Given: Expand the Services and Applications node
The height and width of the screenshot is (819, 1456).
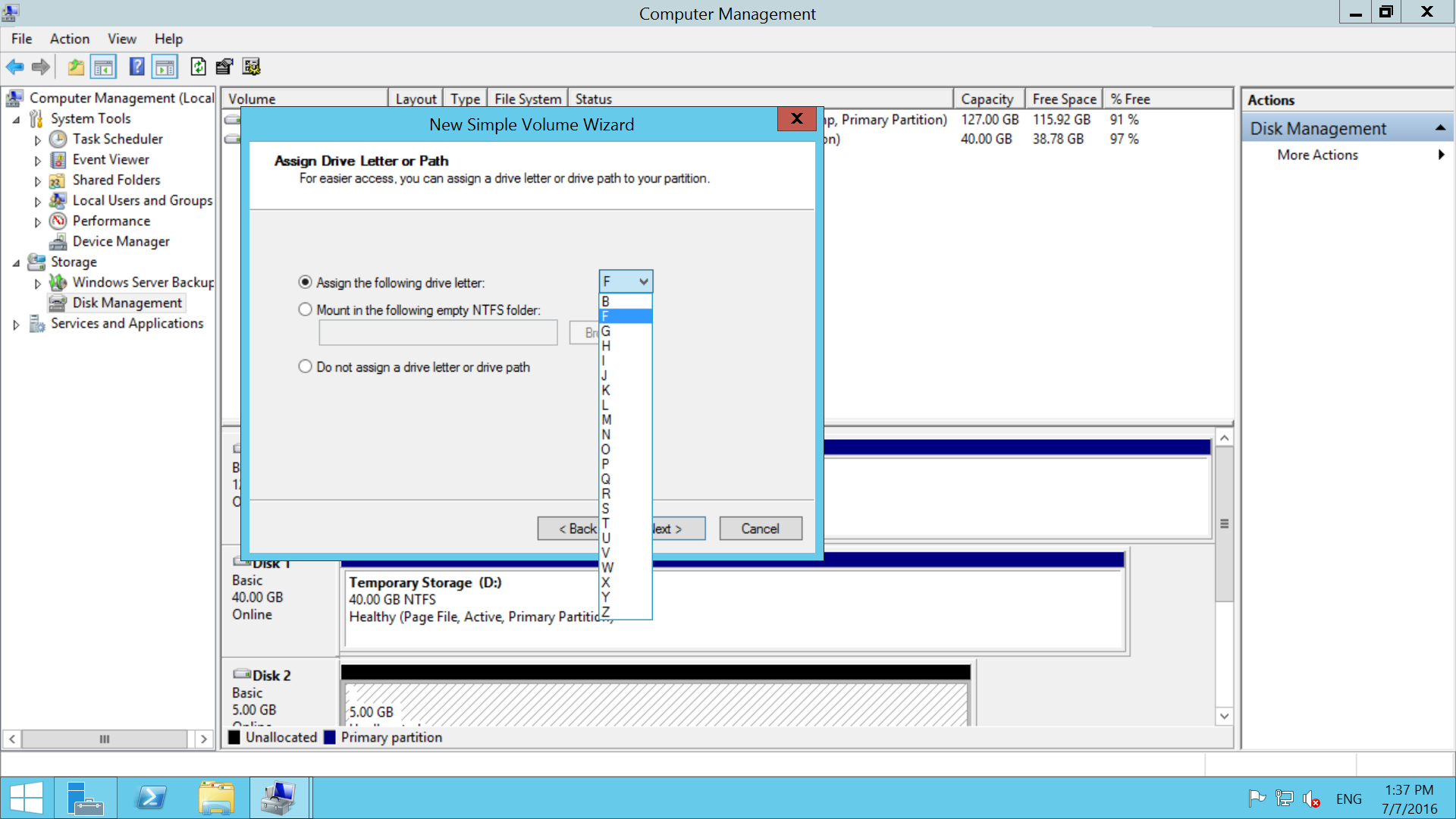Looking at the screenshot, I should point(16,325).
